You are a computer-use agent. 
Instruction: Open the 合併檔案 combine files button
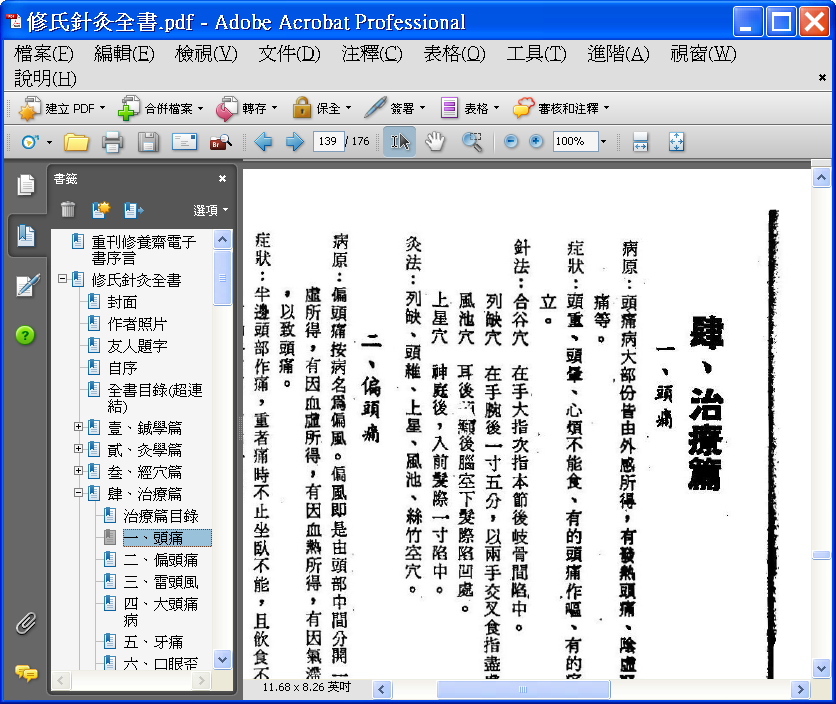160,109
